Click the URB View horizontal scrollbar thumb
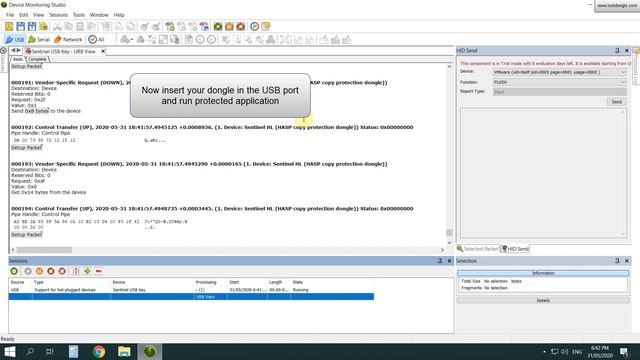Image resolution: width=640 pixels, height=360 pixels. point(44,249)
